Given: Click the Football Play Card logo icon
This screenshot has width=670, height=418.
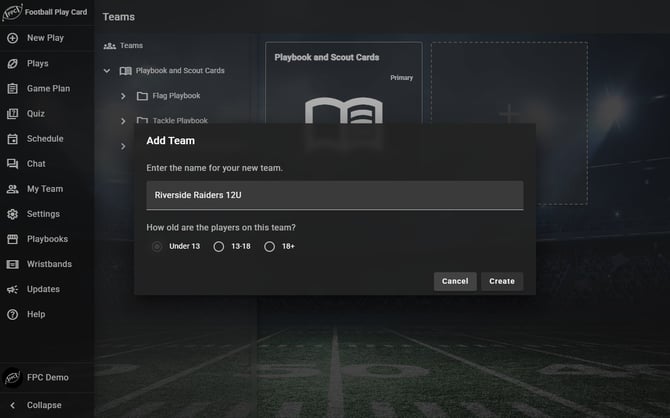Looking at the screenshot, I should coord(12,12).
